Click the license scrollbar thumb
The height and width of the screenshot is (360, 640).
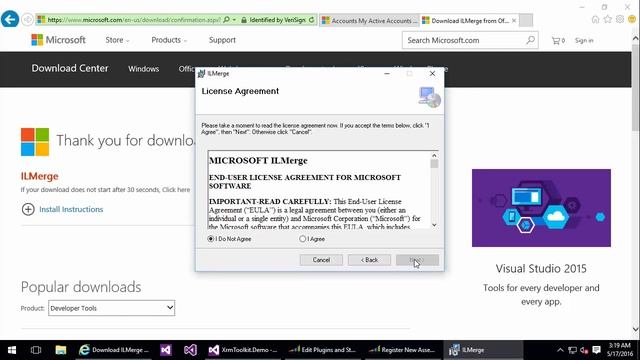[434, 164]
